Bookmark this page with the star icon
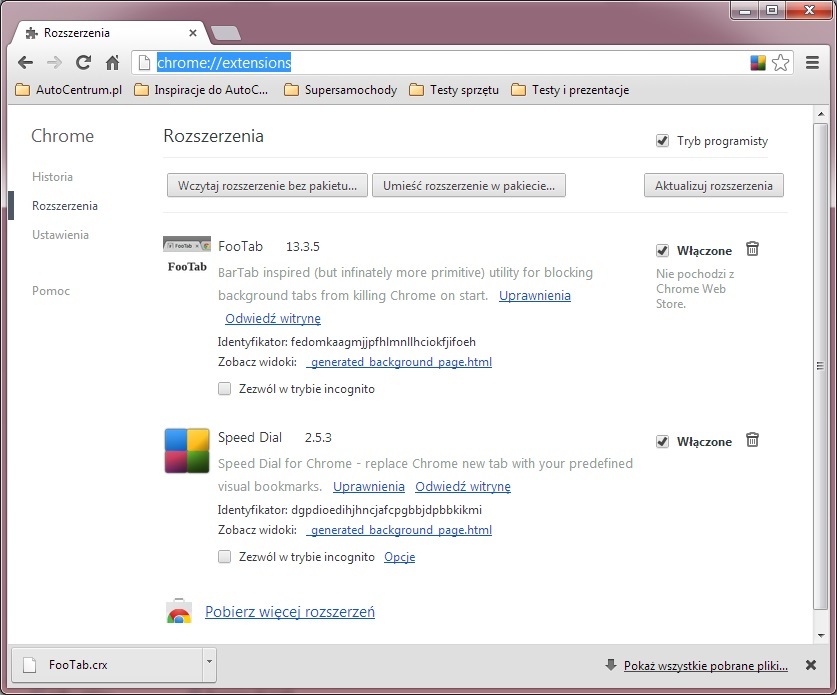Image resolution: width=837 pixels, height=695 pixels. (780, 63)
